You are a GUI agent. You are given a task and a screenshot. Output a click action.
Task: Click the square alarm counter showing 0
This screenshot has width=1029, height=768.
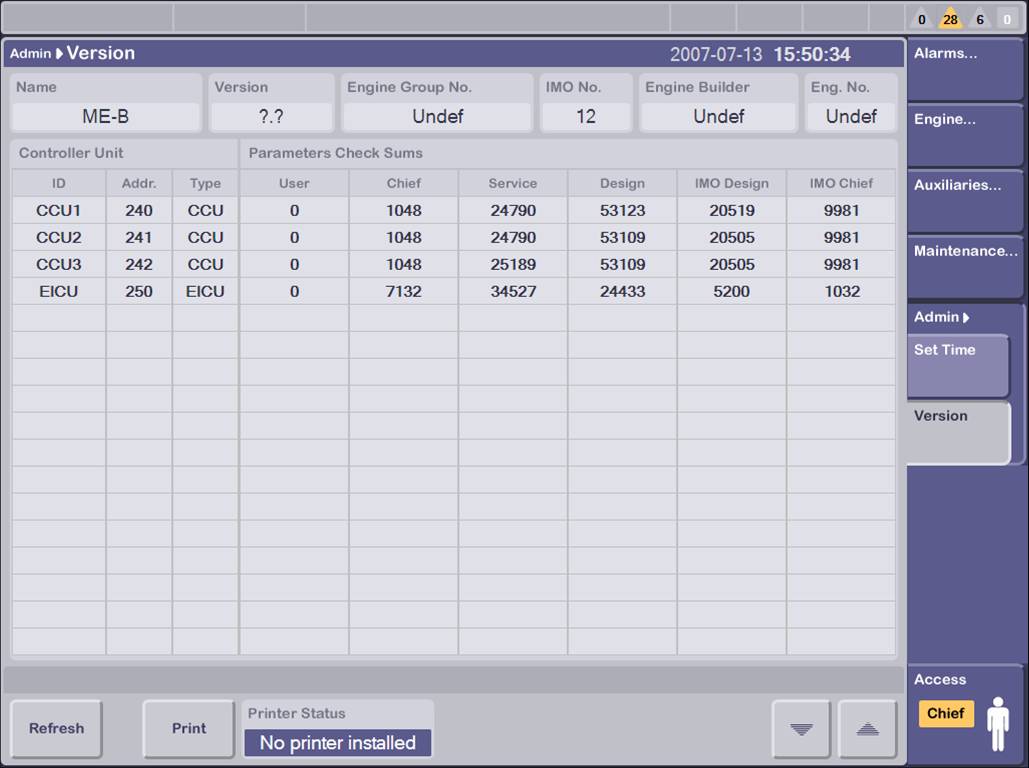(x=1008, y=20)
